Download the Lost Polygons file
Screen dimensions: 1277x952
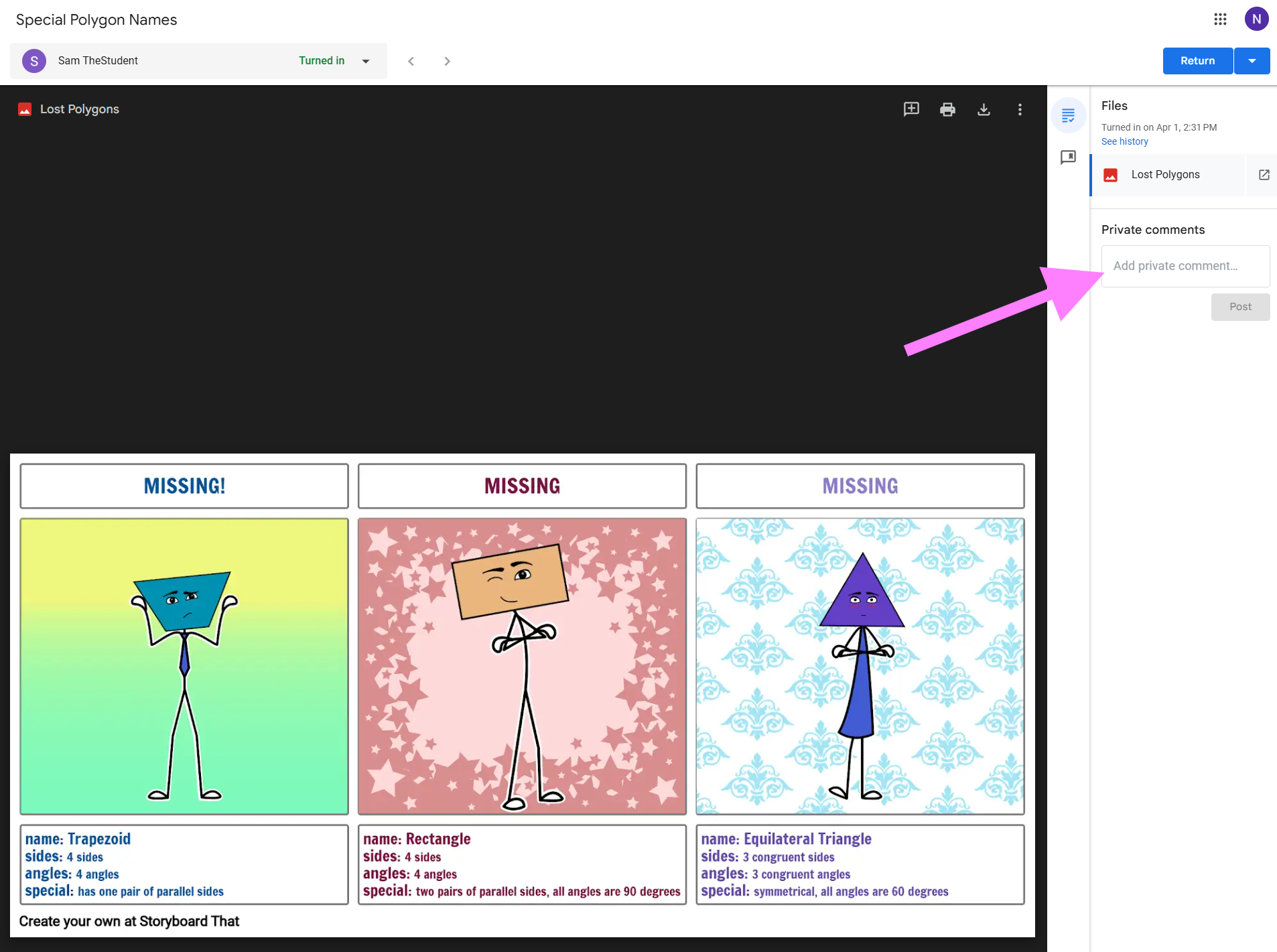984,109
